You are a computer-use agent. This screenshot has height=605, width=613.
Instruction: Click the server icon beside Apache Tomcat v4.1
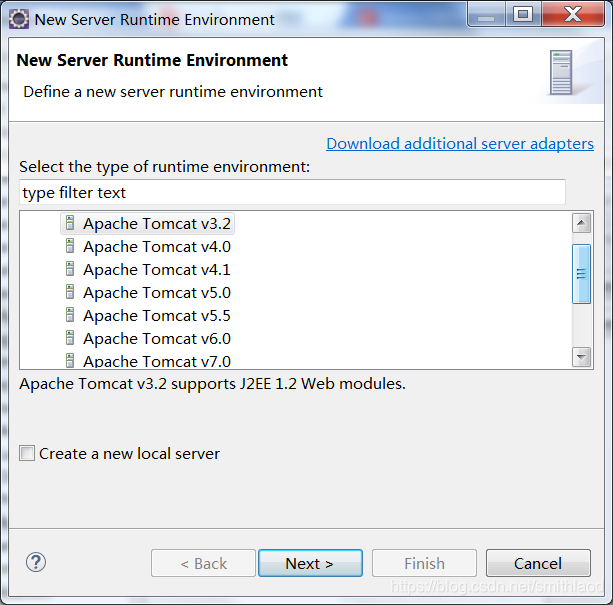pyautogui.click(x=70, y=269)
